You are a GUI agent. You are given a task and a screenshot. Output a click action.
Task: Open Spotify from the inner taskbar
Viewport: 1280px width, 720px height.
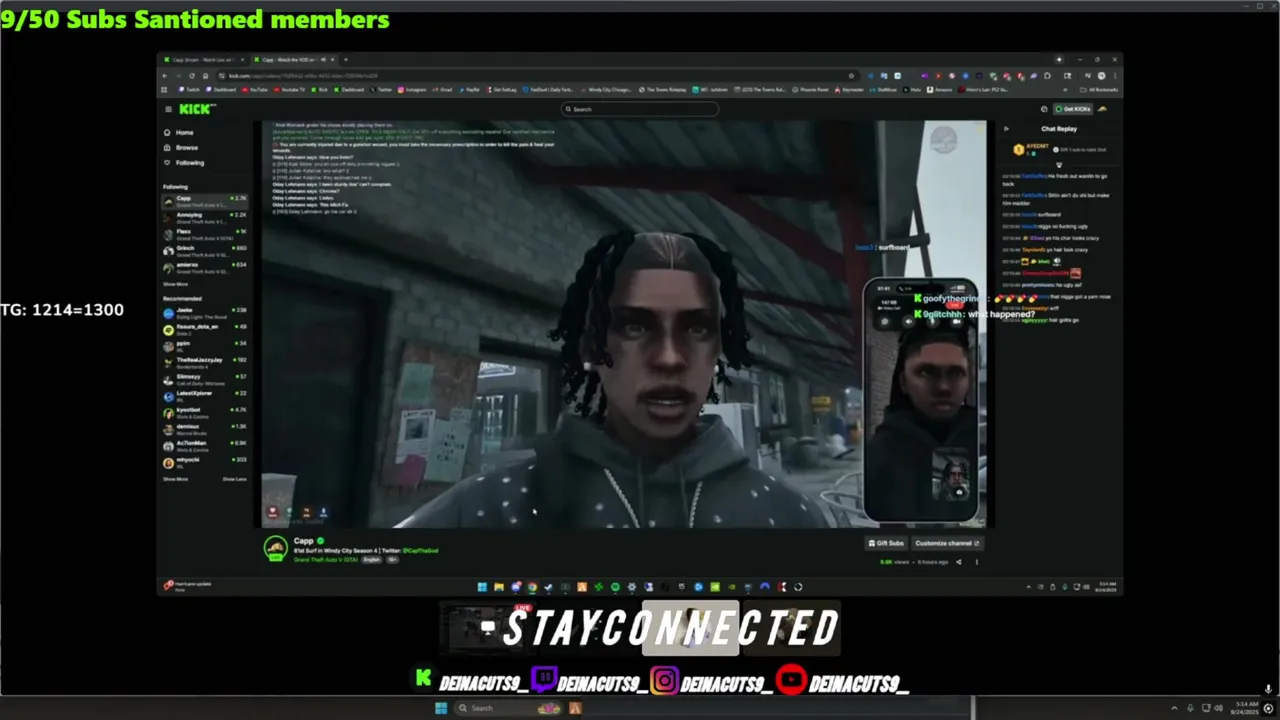pos(615,587)
